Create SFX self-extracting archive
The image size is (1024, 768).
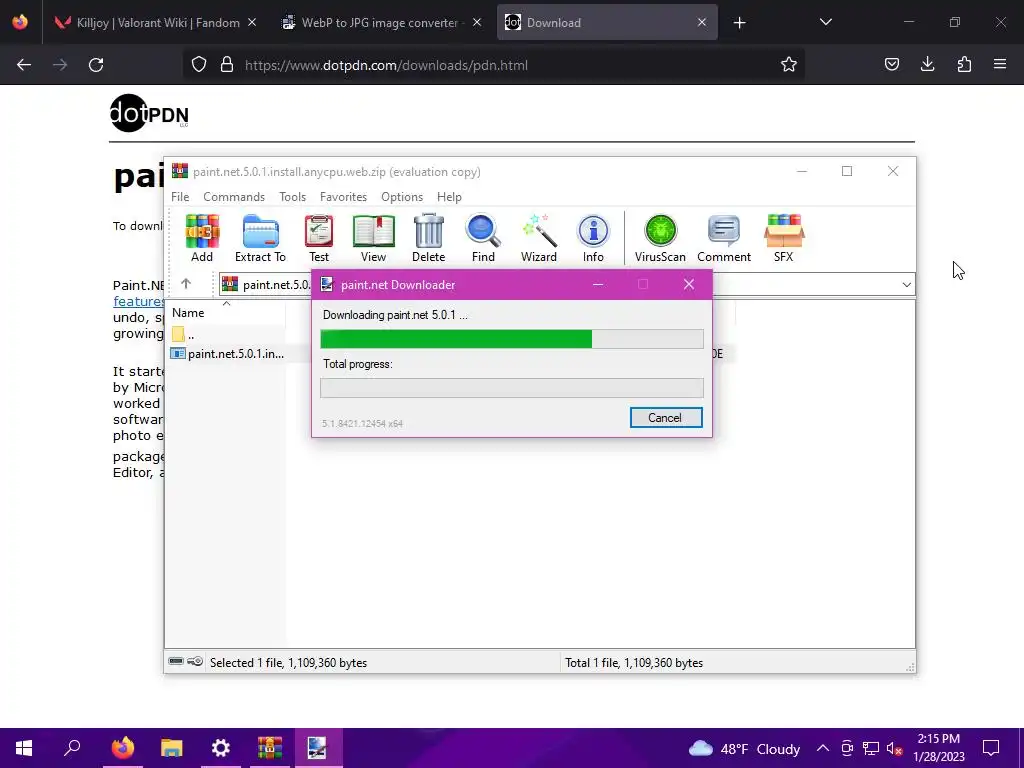[x=784, y=238]
